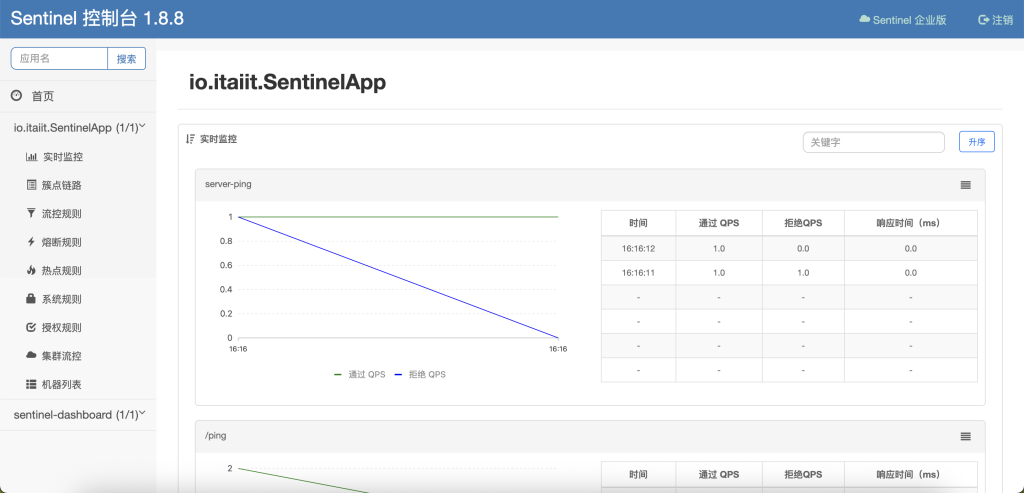Click Sentinel 控制台 1.8.8 title
The image size is (1024, 493).
tap(97, 18)
